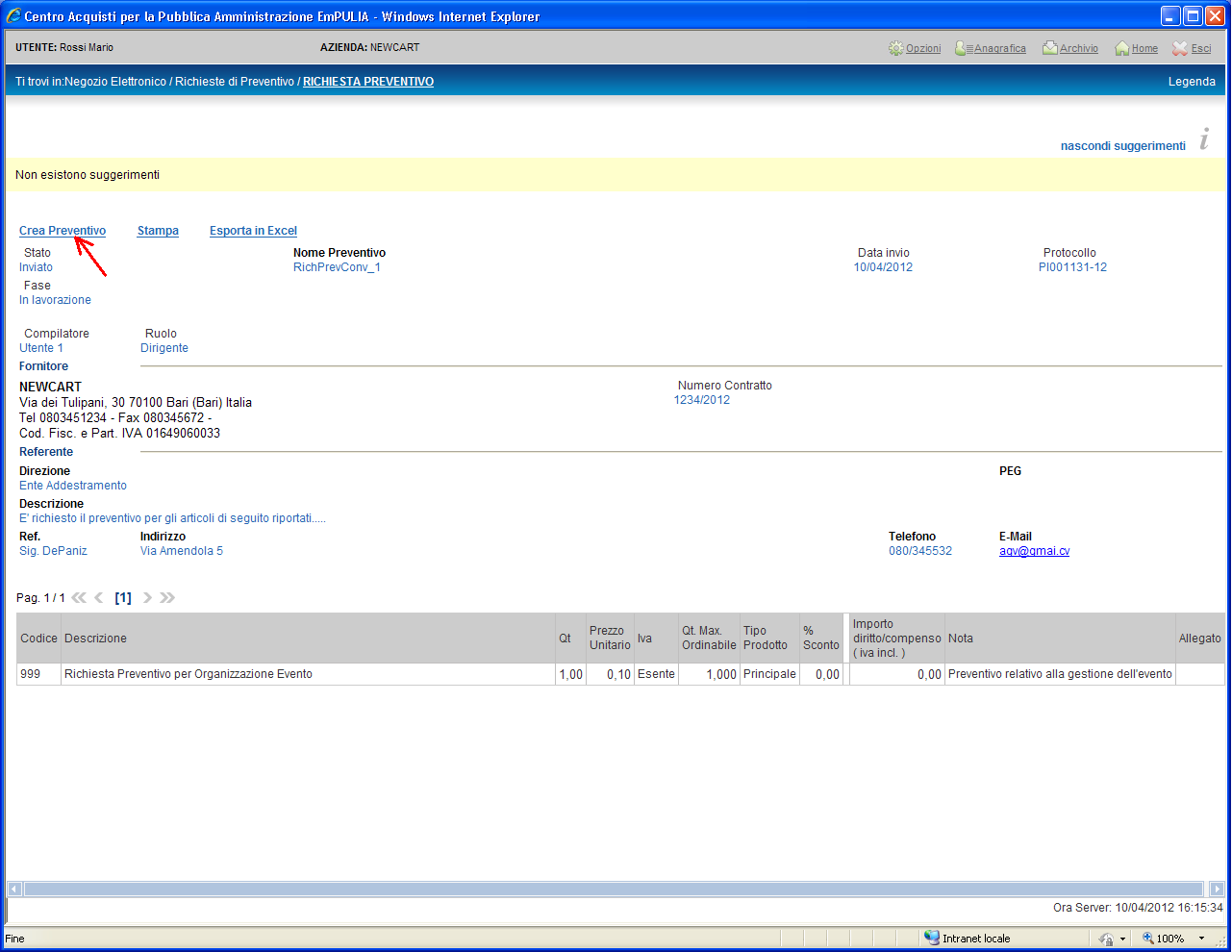The height and width of the screenshot is (952, 1232).
Task: Click RICHIESTA PREVENTIVO breadcrumb link
Action: click(368, 82)
